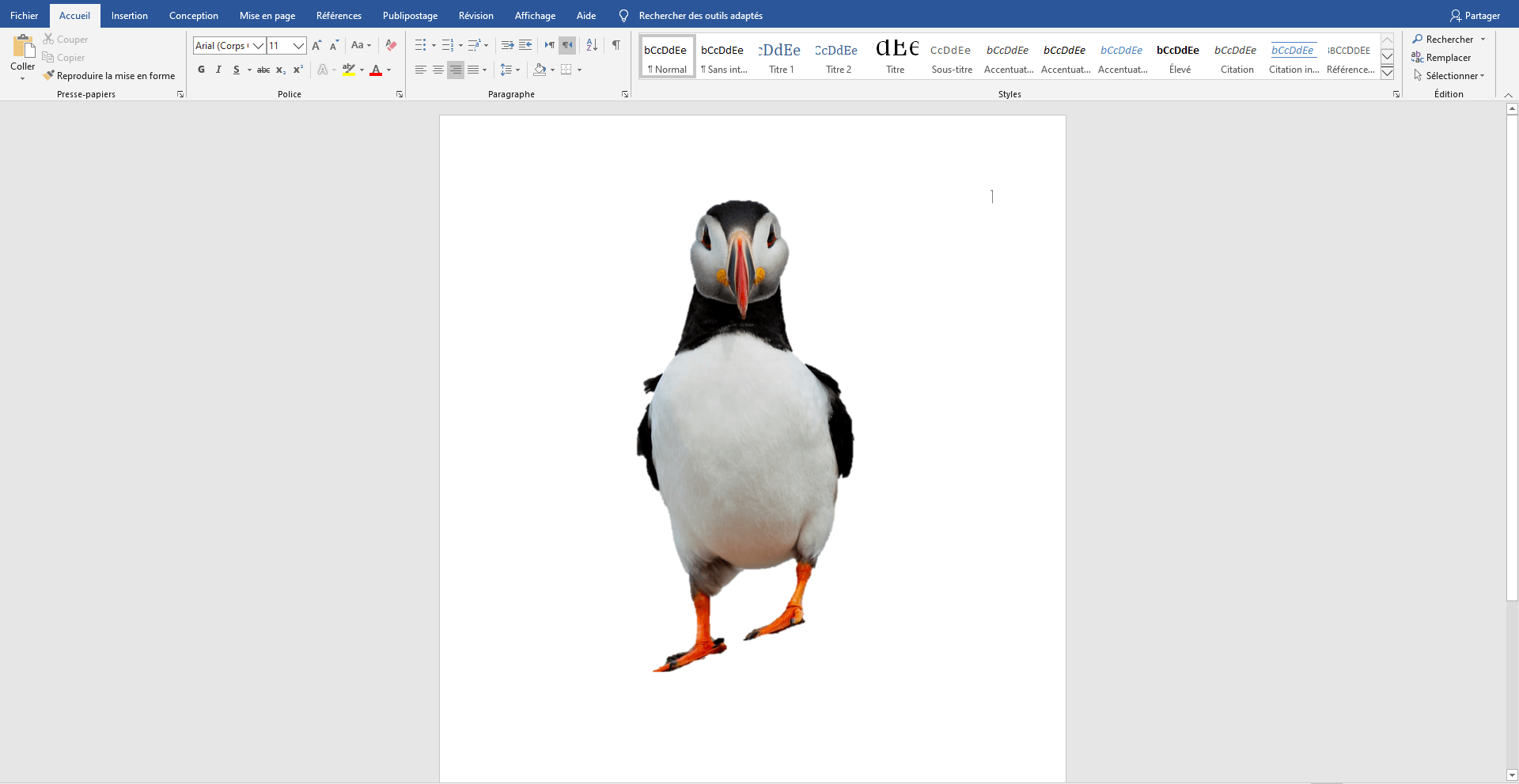Open Presse-papiers dialog launcher icon

(180, 94)
